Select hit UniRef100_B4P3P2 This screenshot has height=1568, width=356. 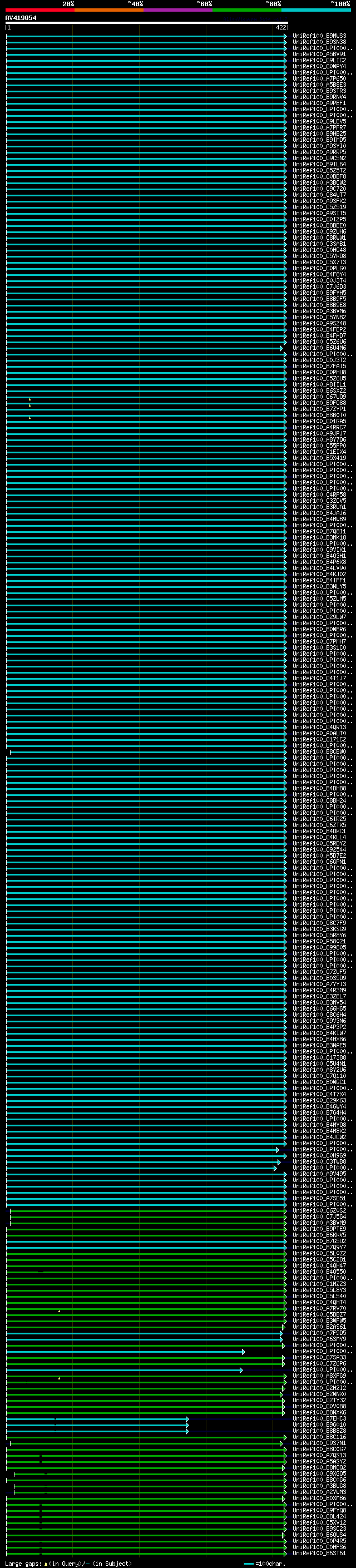tap(319, 1027)
